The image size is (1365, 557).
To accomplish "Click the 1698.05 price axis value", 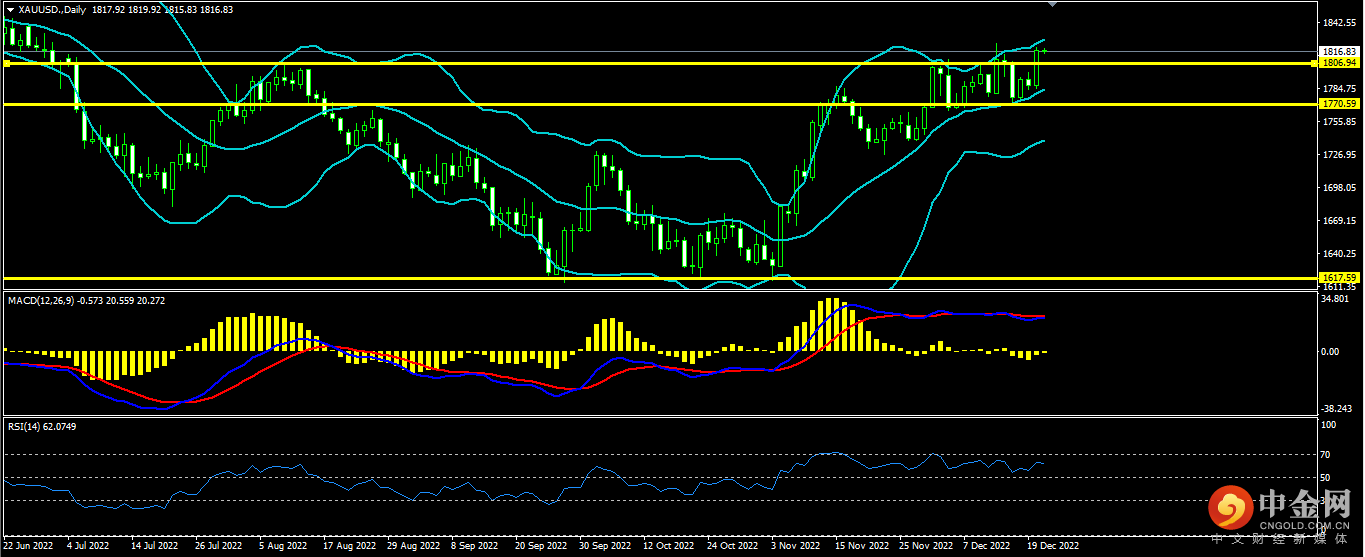I will 1338,188.
